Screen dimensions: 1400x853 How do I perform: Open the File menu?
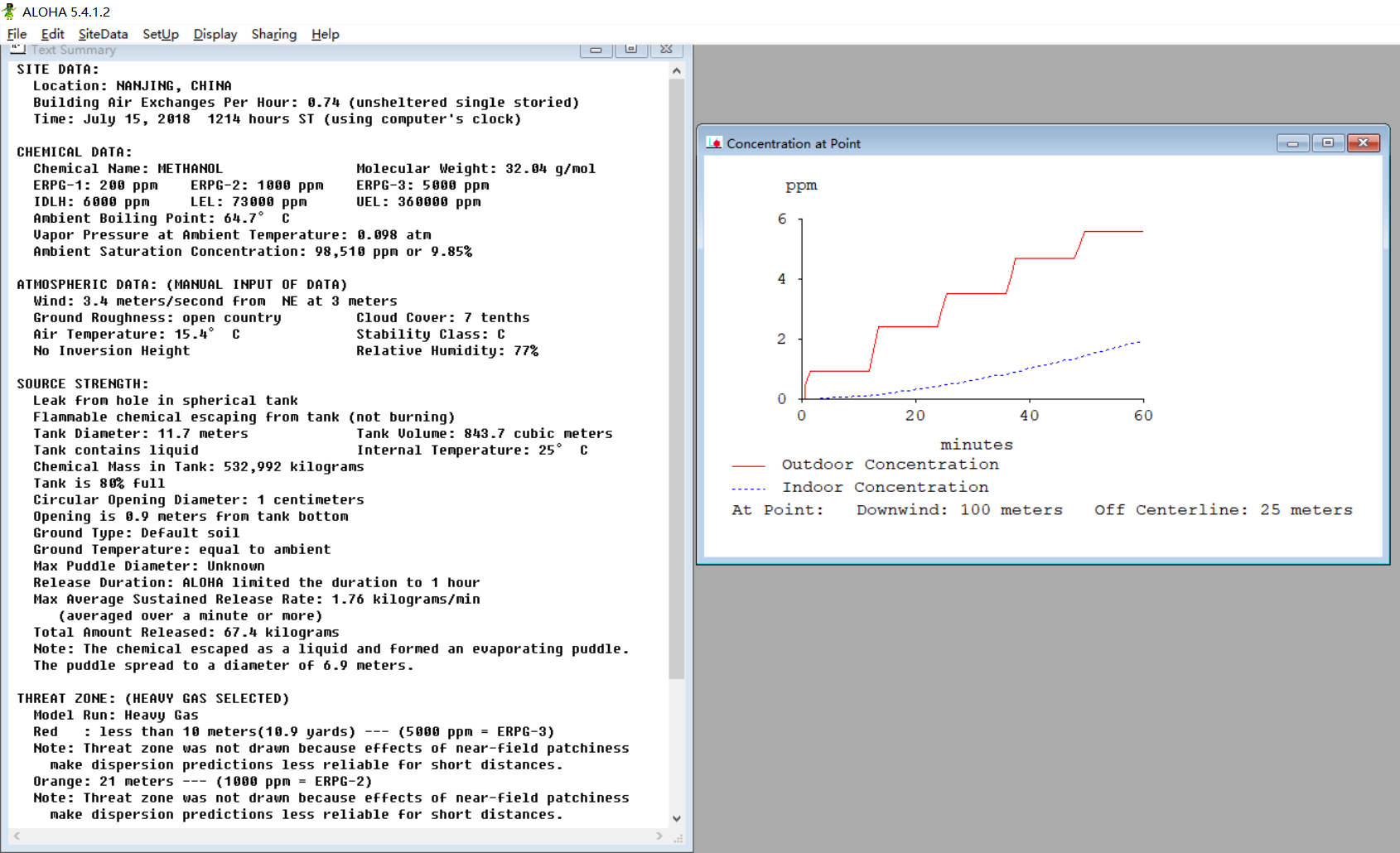pyautogui.click(x=17, y=34)
